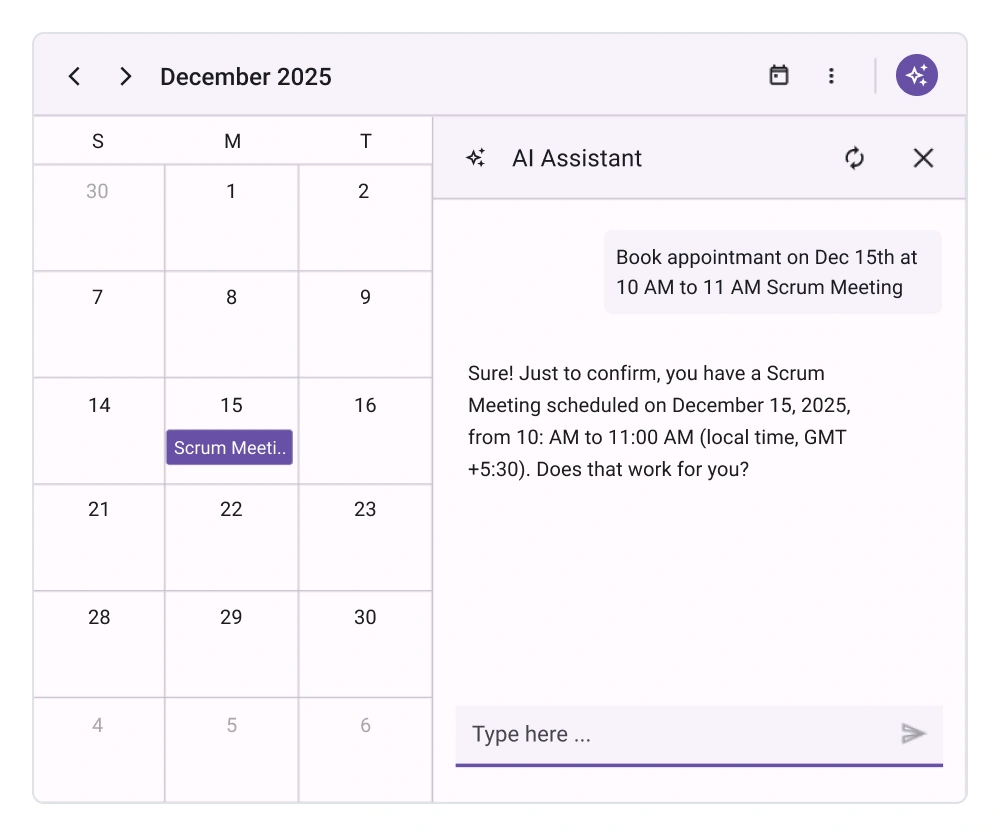The image size is (1000, 836).
Task: Select the calendar date picker icon
Action: [779, 75]
